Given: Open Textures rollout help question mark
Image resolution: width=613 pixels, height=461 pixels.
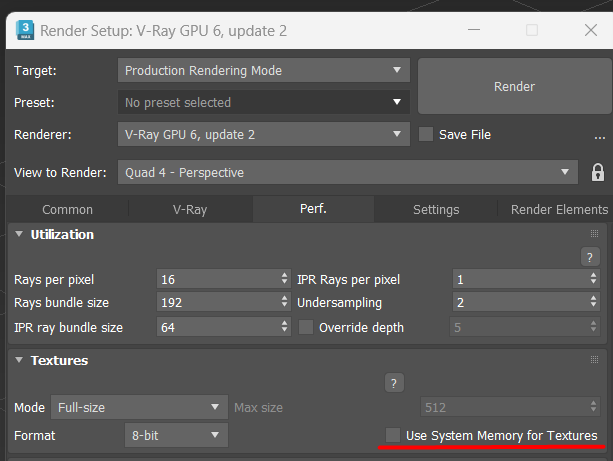Looking at the screenshot, I should pyautogui.click(x=394, y=383).
